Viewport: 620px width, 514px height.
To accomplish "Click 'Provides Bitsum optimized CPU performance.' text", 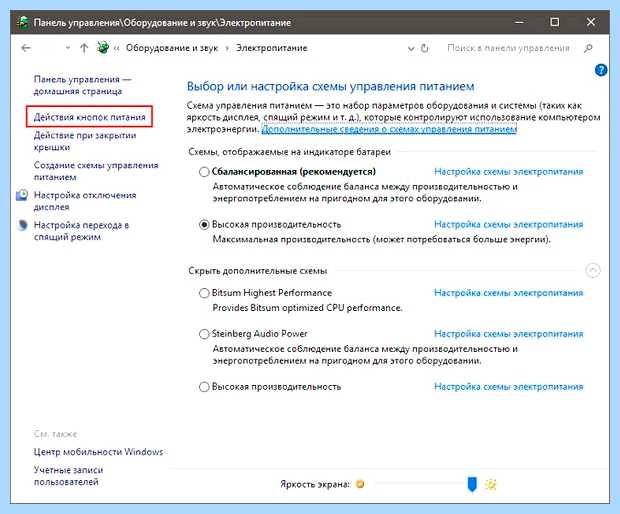I will (307, 308).
